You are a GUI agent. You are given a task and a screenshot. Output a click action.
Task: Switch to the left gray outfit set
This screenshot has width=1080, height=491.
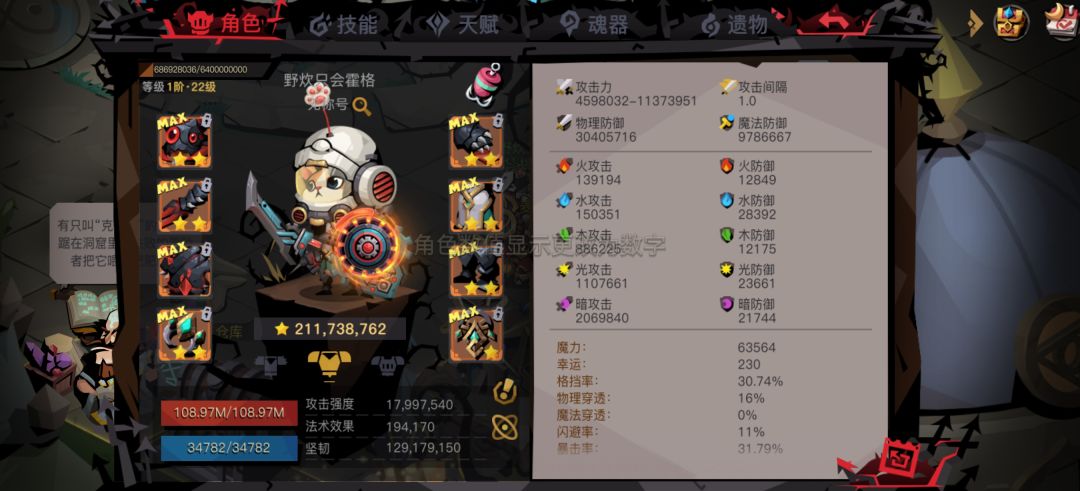(x=270, y=364)
